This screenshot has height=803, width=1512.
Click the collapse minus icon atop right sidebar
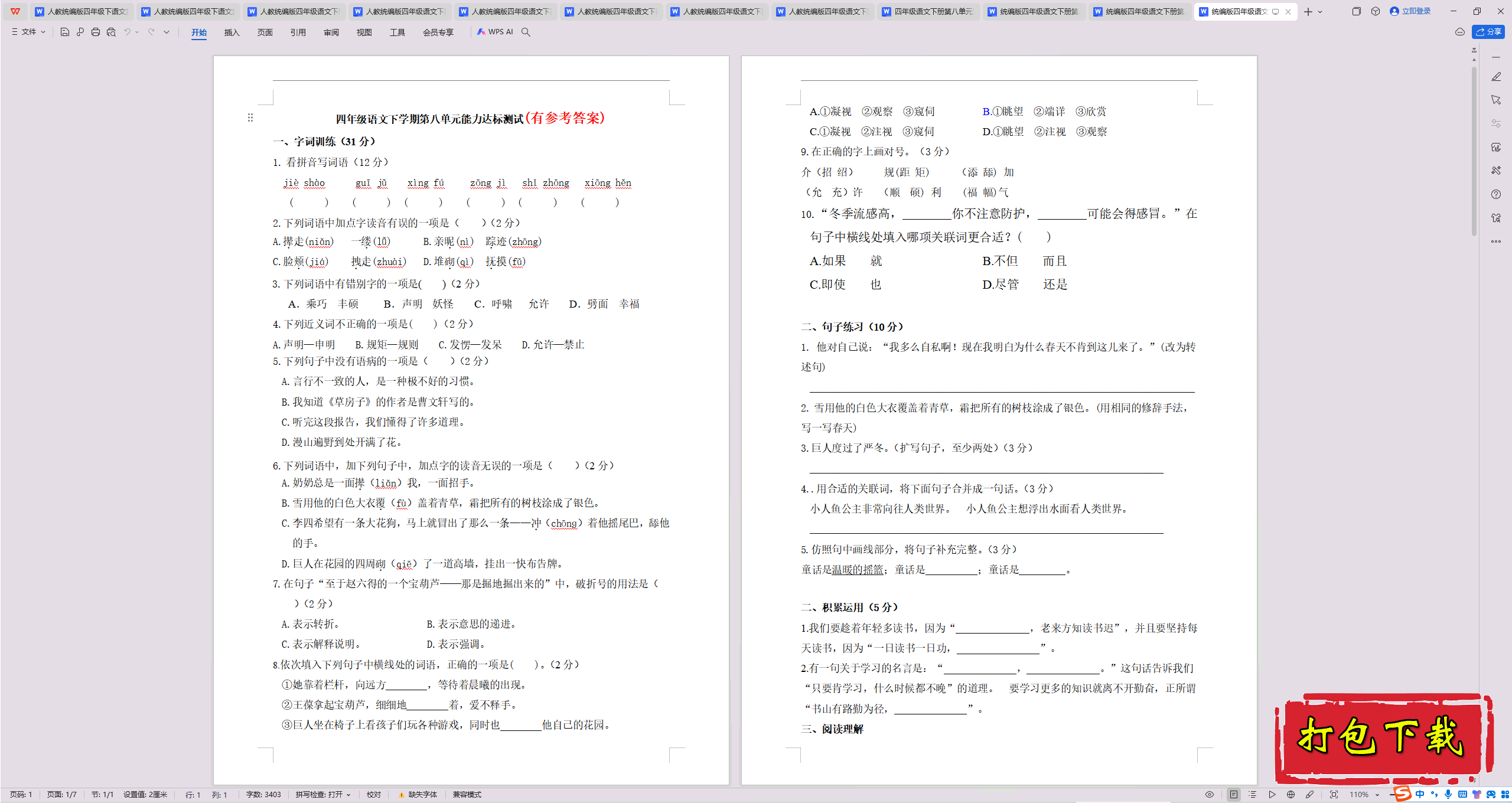(1496, 57)
